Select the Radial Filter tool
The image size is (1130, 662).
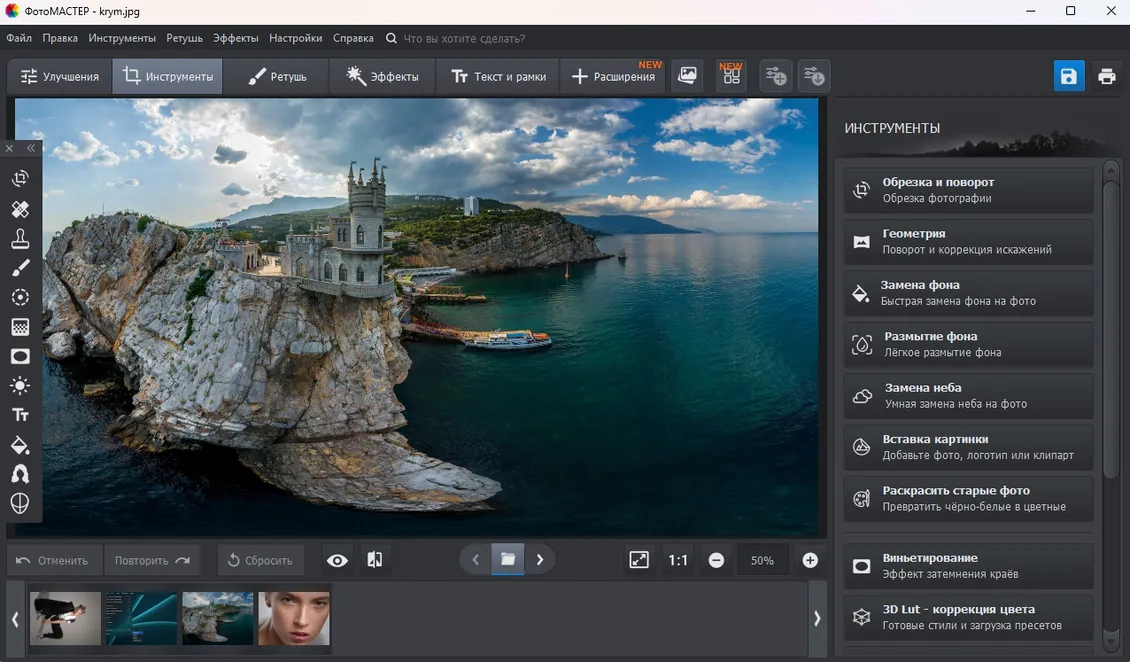coord(19,297)
